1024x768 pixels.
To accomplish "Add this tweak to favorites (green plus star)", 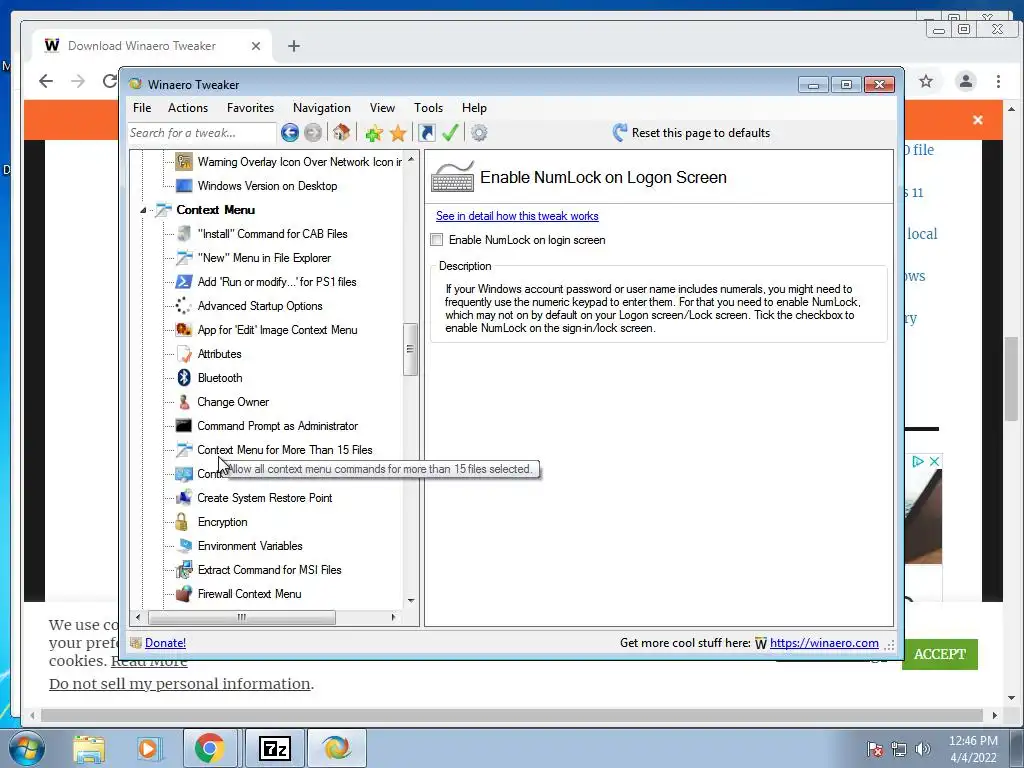I will pos(374,133).
